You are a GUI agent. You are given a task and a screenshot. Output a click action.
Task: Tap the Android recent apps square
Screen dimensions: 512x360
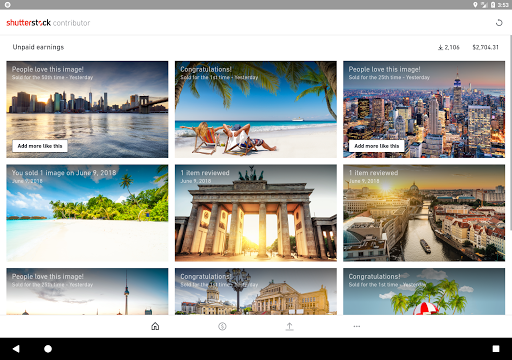[x=496, y=349]
